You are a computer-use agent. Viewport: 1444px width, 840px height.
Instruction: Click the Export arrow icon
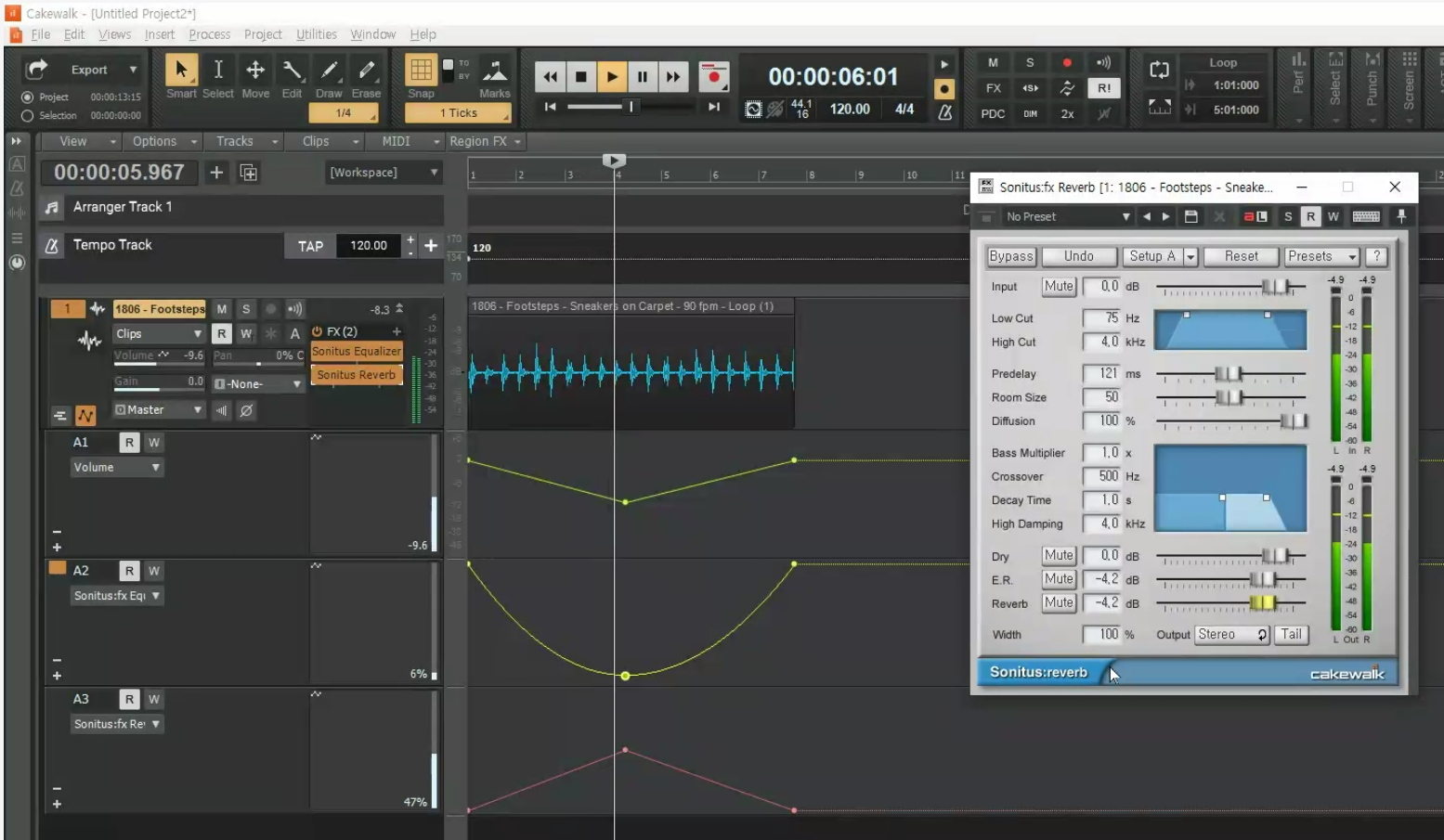pyautogui.click(x=37, y=69)
